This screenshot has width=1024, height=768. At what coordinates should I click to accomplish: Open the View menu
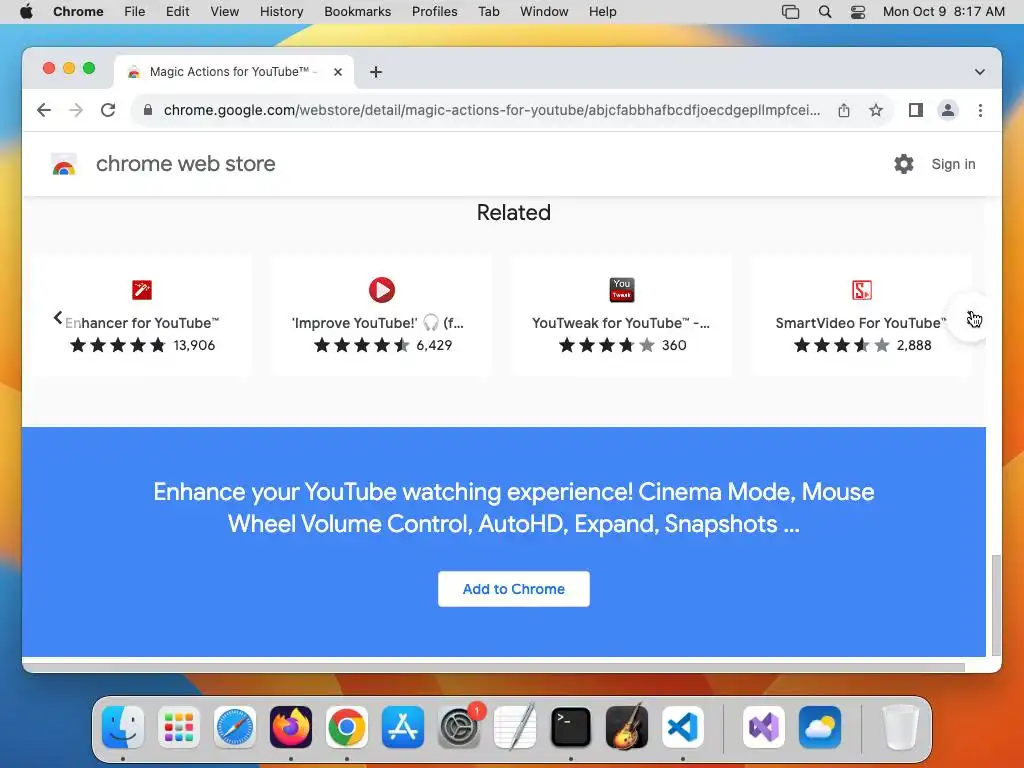click(x=225, y=12)
